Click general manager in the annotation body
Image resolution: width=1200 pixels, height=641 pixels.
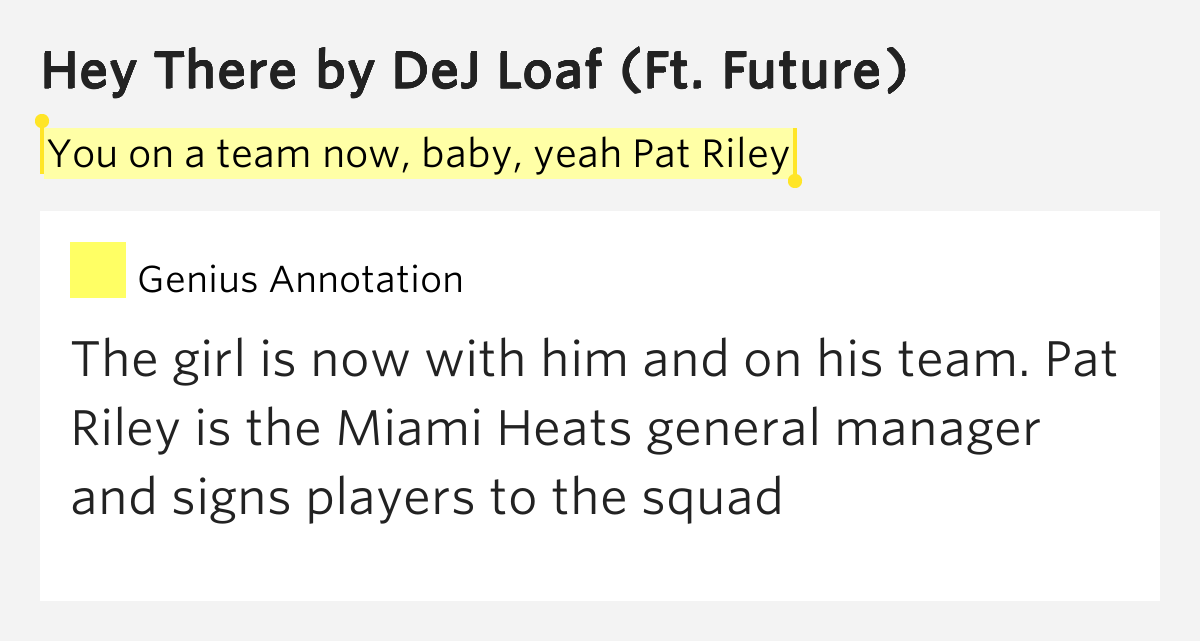coord(843,432)
